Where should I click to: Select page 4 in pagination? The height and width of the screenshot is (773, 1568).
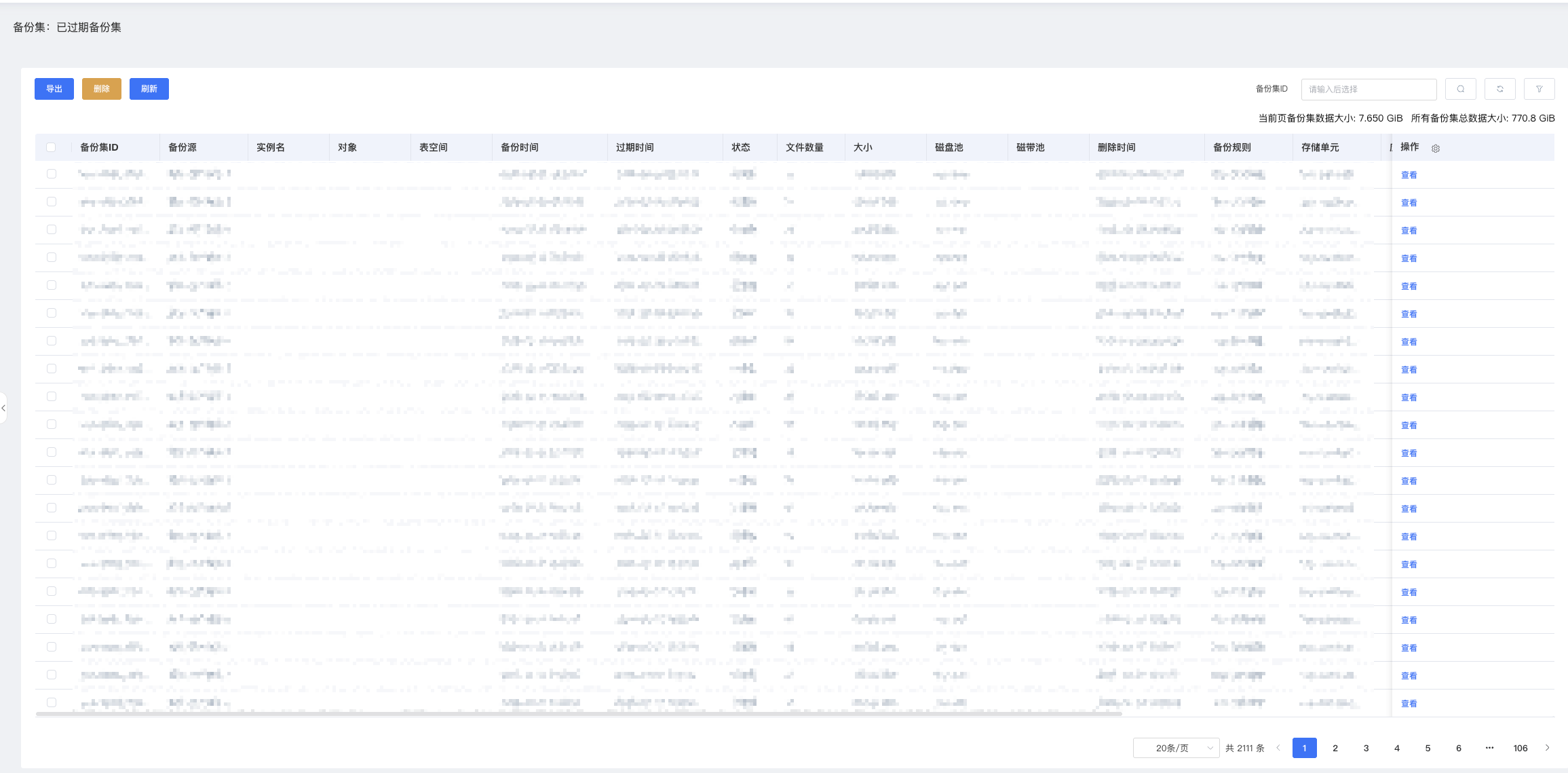tap(1397, 748)
